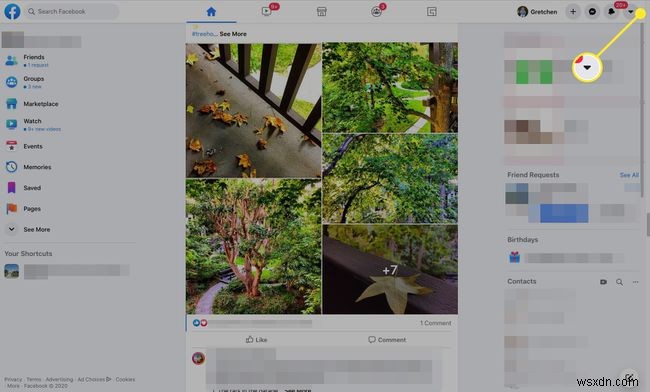Click the commenter's profile avatar
This screenshot has width=650, height=392.
pyautogui.click(x=199, y=358)
